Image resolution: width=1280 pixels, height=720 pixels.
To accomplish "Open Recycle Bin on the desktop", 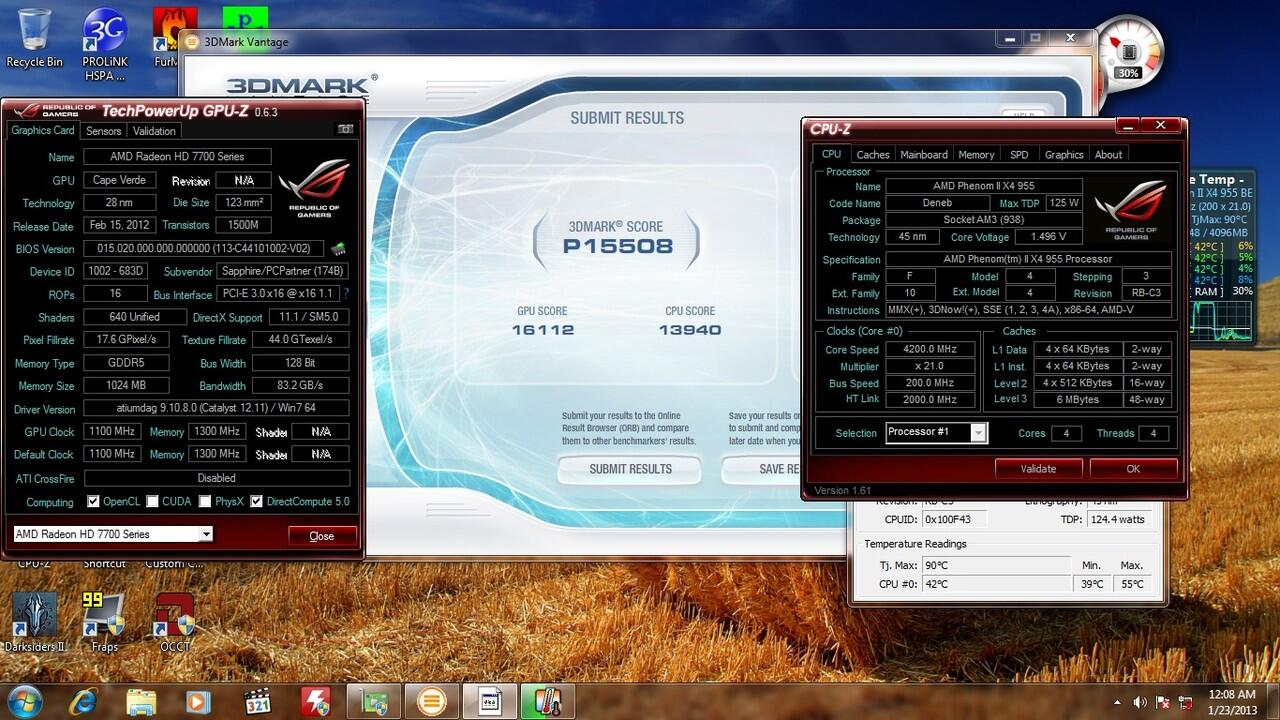I will (x=34, y=38).
